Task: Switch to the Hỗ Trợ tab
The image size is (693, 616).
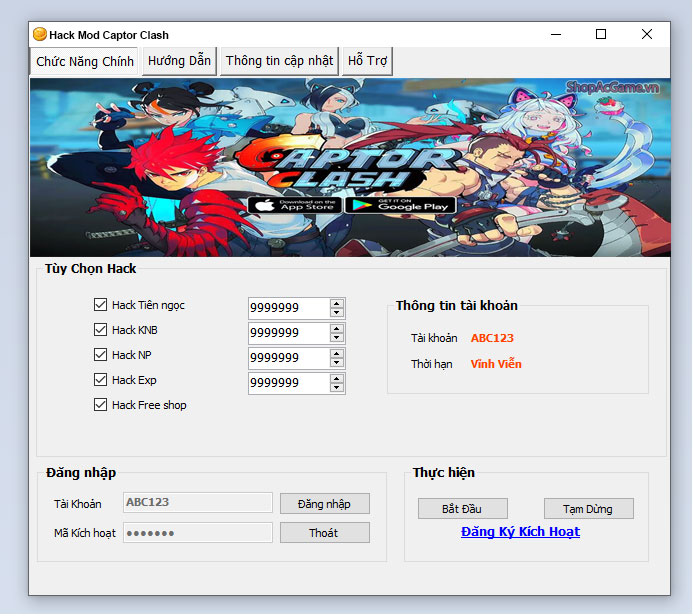Action: (x=367, y=61)
